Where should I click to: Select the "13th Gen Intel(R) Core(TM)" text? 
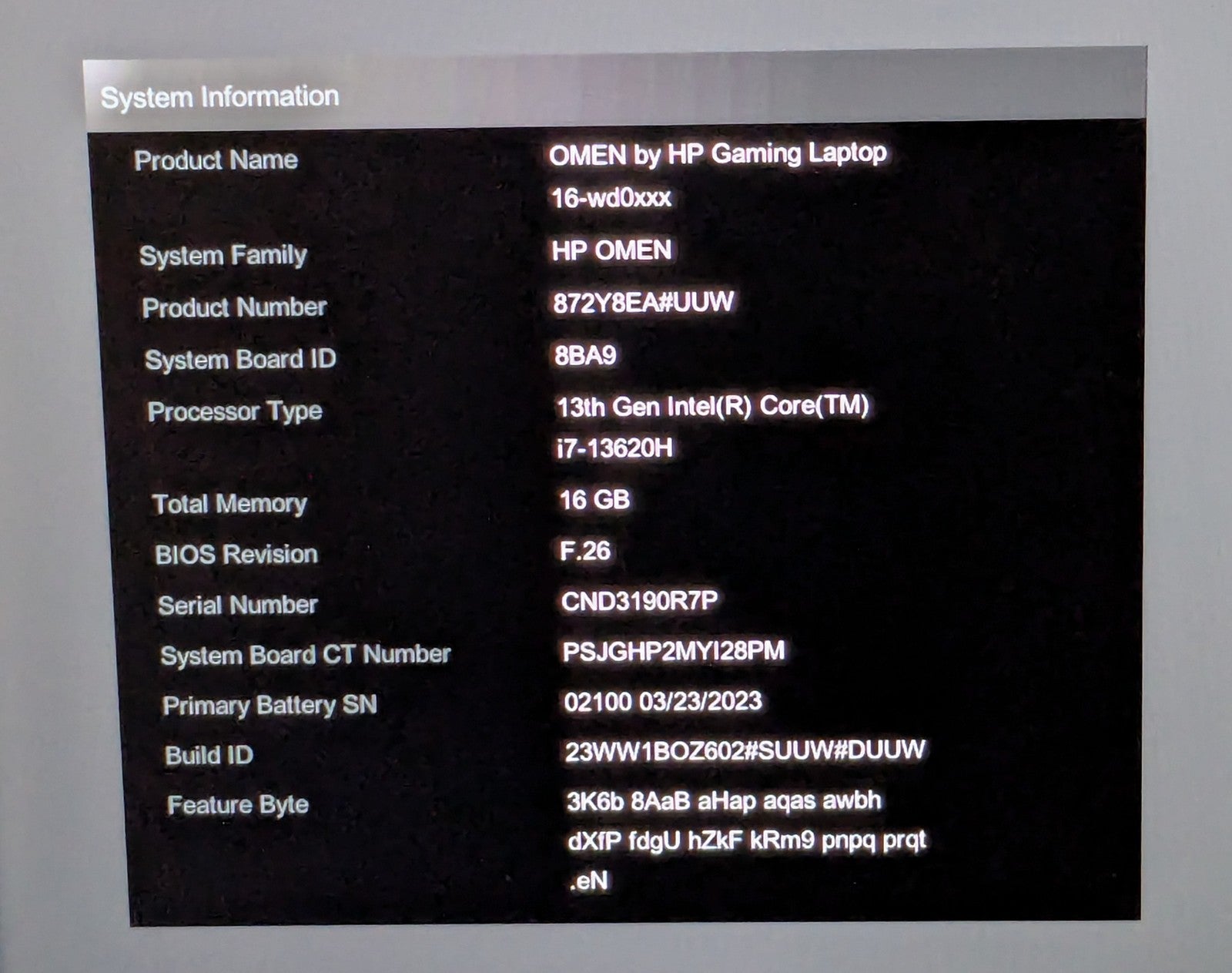click(712, 406)
